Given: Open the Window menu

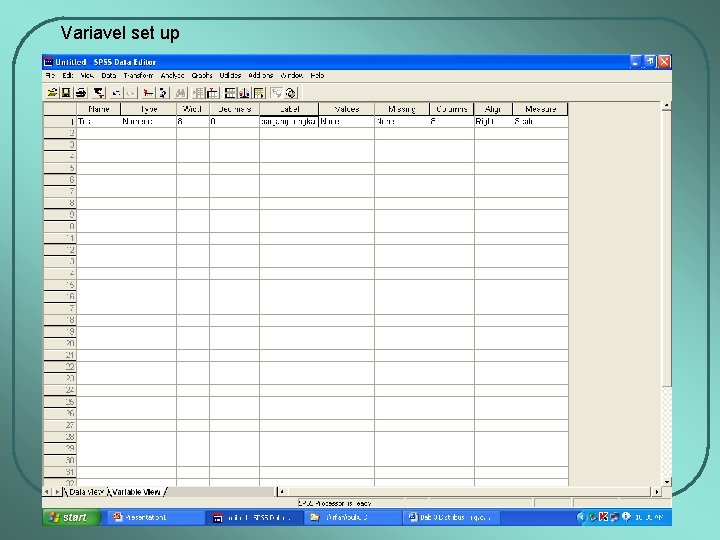Looking at the screenshot, I should point(291,75).
